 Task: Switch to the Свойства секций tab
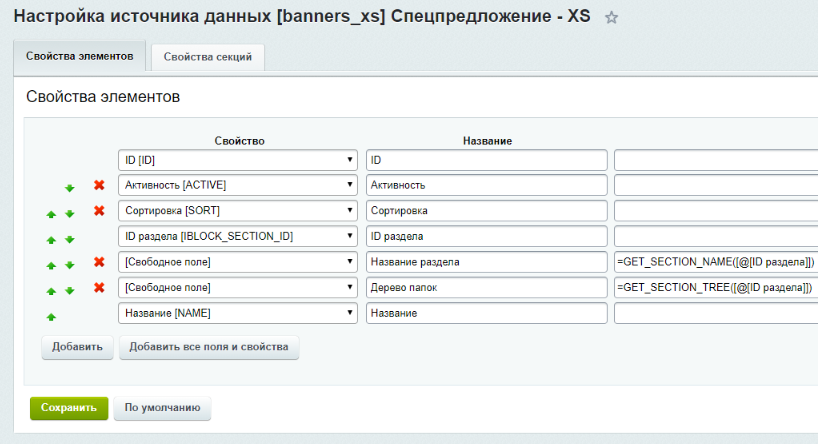207,57
